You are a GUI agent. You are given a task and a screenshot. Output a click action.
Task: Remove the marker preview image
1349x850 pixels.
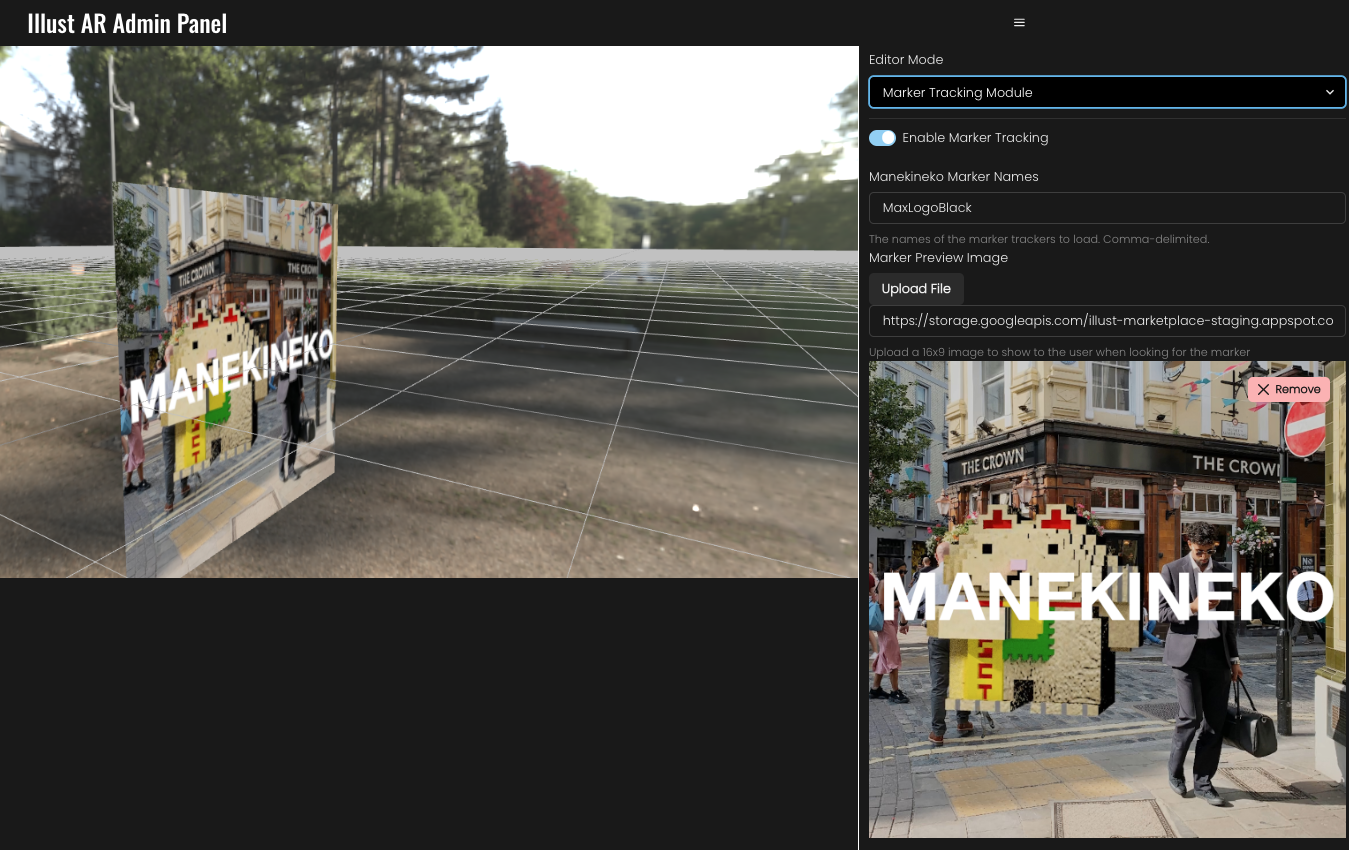1288,389
